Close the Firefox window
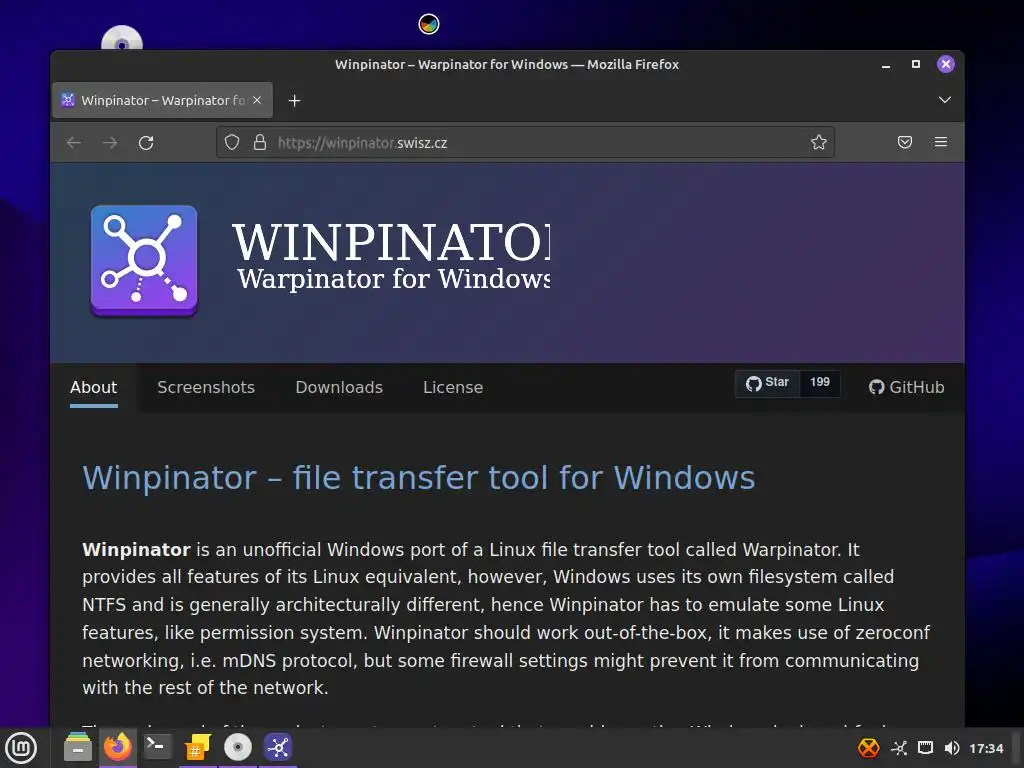 pyautogui.click(x=946, y=64)
